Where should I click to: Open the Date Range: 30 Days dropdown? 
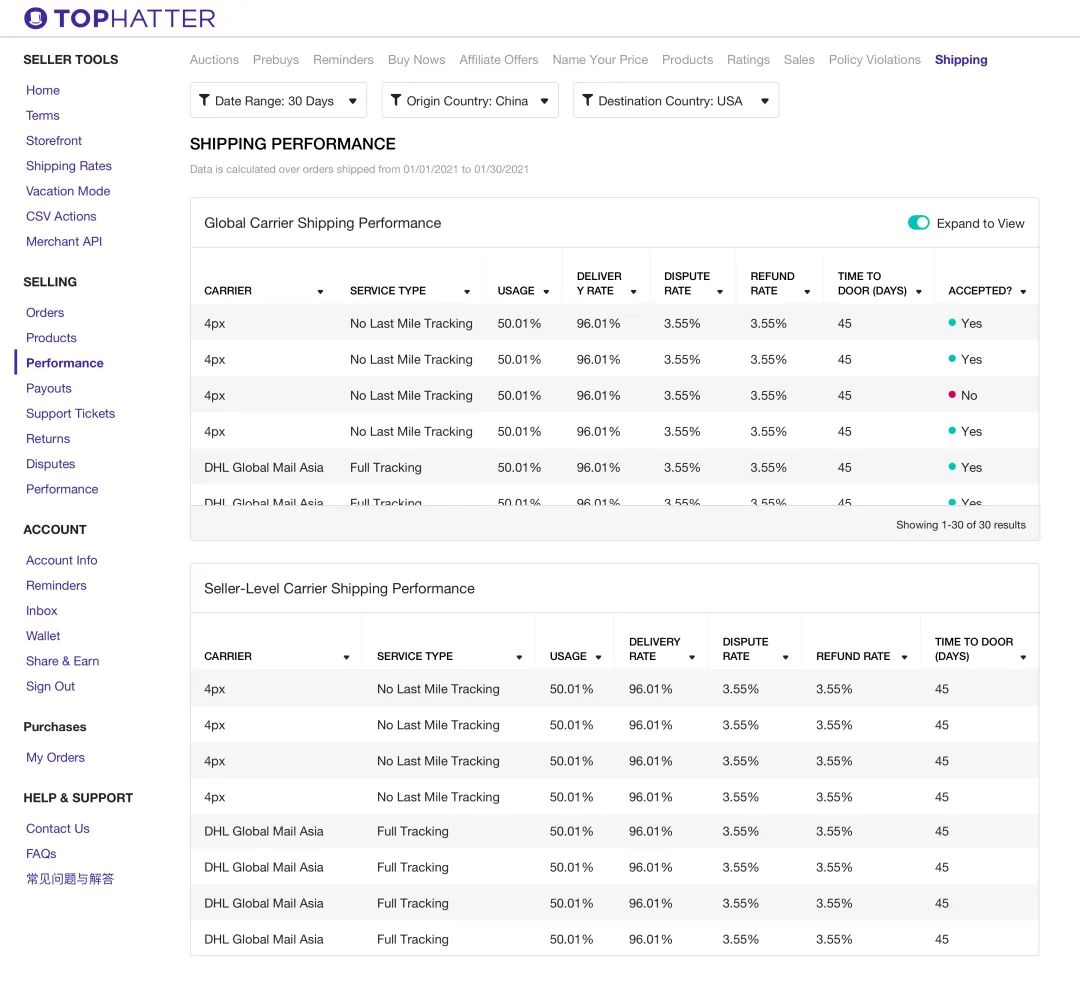pyautogui.click(x=278, y=101)
